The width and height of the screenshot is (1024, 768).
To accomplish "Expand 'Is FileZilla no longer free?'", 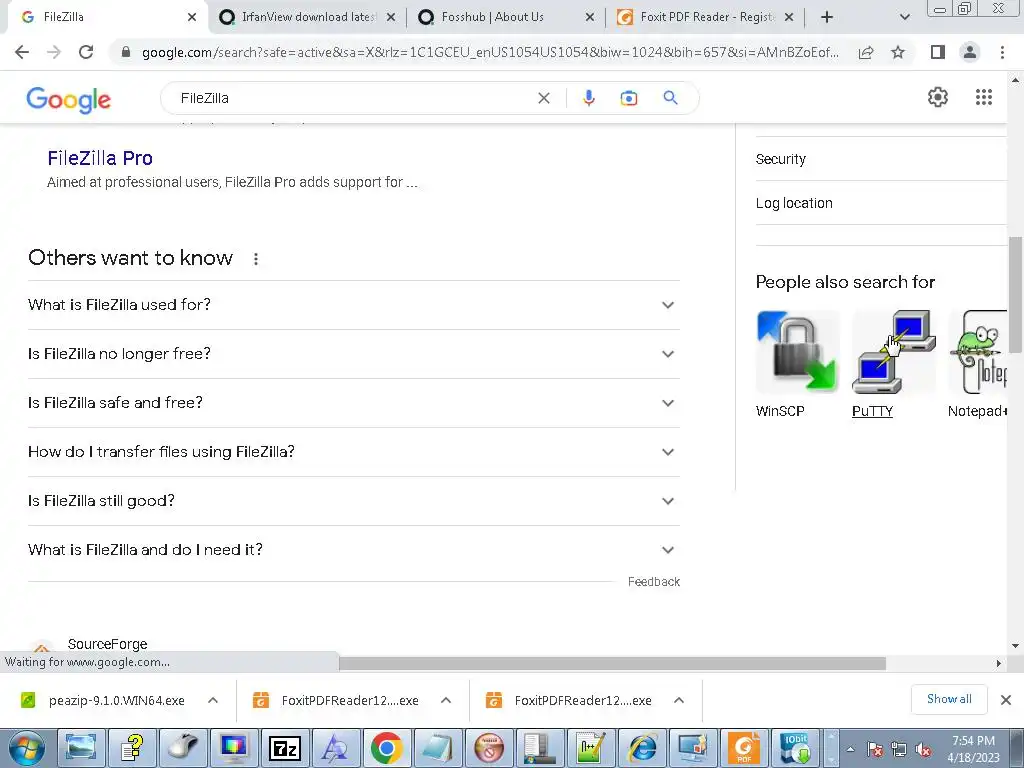I will pos(354,354).
